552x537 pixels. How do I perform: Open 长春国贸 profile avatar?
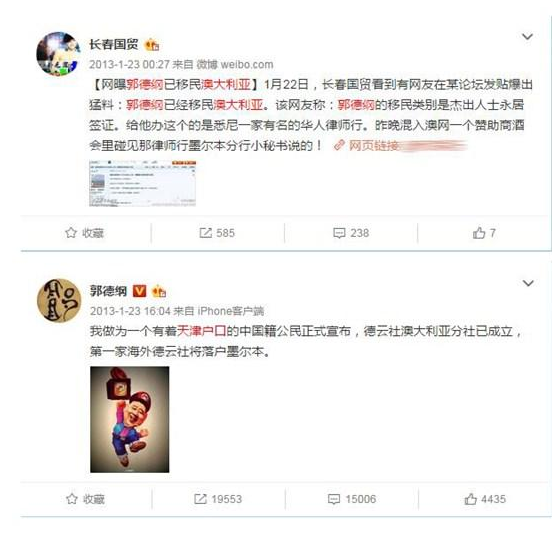[x=58, y=54]
